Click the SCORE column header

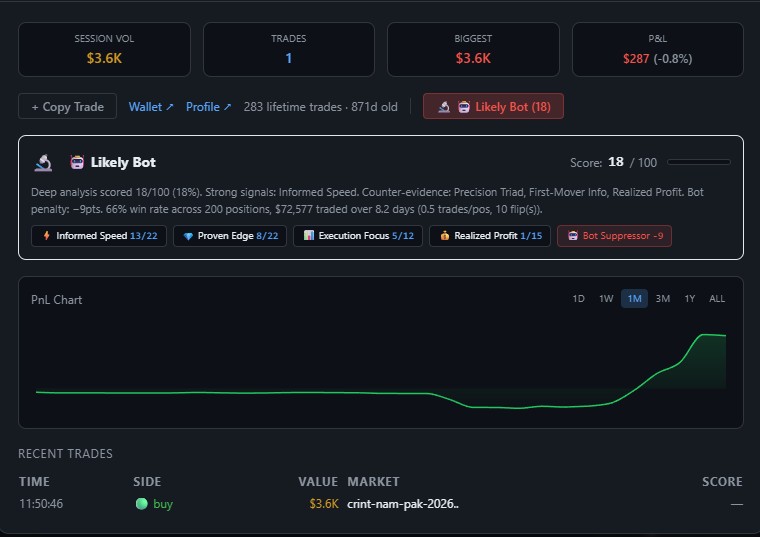[x=722, y=481]
